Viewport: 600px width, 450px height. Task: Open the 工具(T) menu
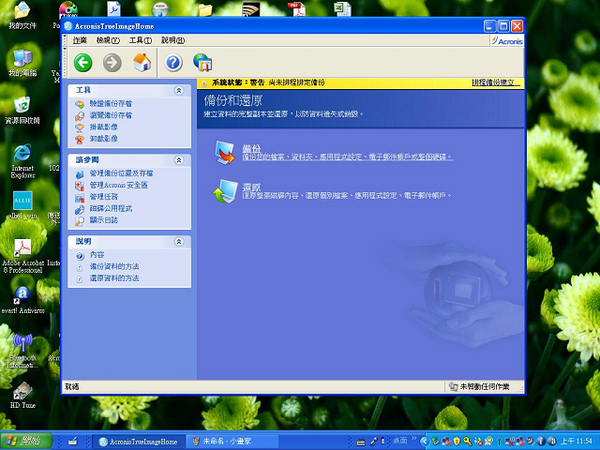[140, 40]
